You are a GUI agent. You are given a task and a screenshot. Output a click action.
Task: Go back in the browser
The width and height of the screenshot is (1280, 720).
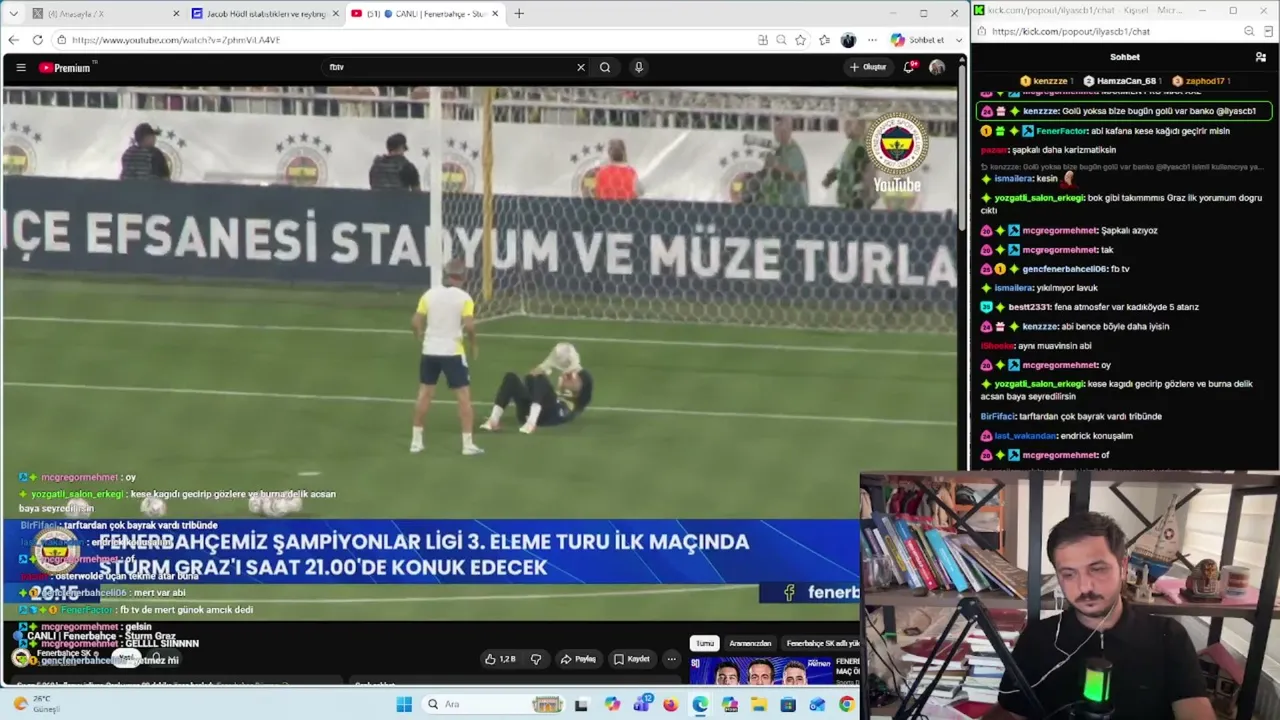tap(14, 40)
